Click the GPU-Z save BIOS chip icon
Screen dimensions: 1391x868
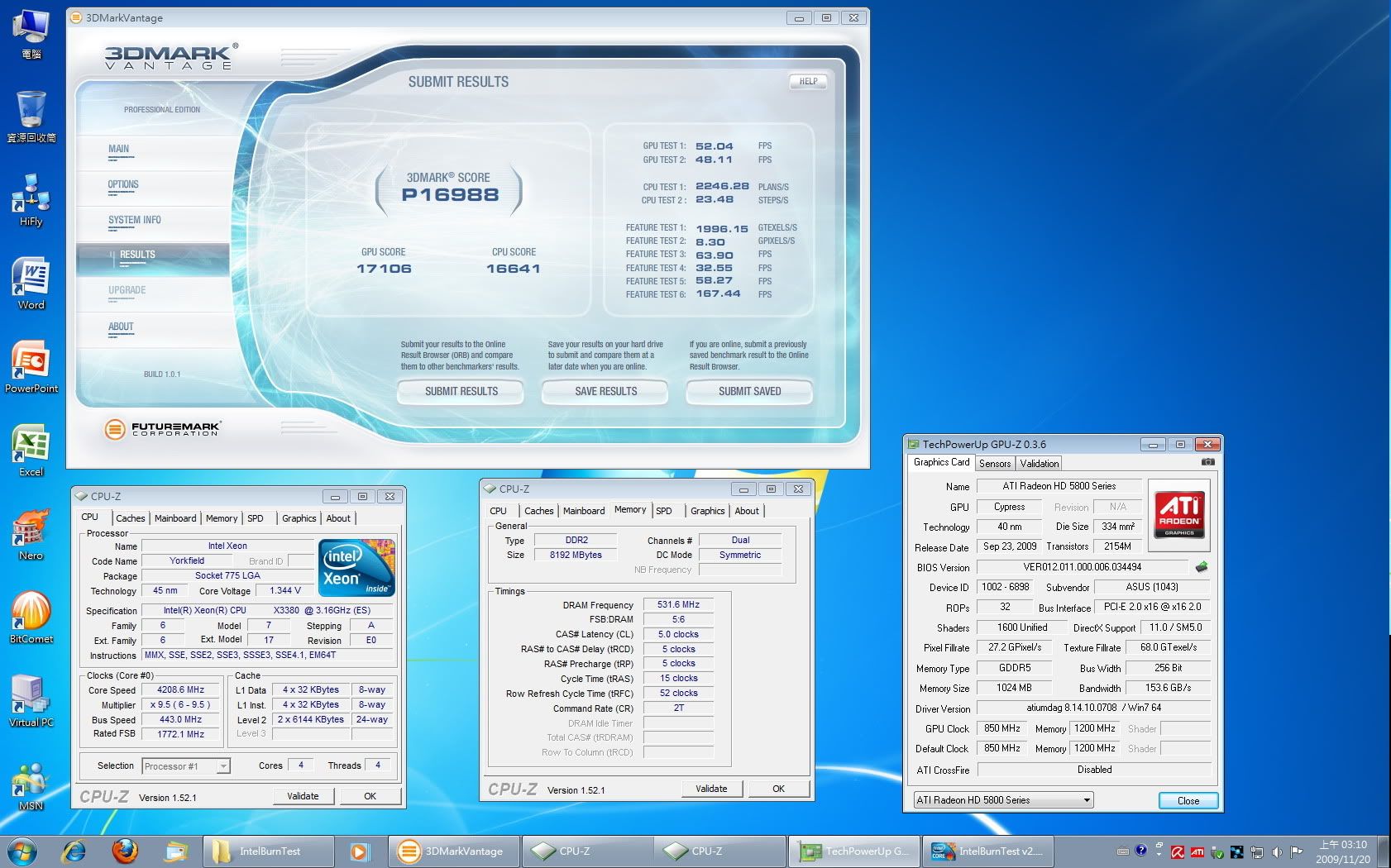[x=1202, y=566]
